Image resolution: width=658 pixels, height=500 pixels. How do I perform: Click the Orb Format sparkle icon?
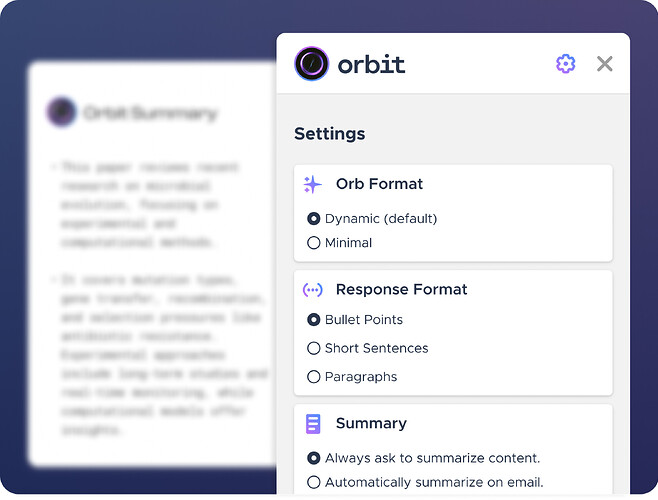(x=312, y=185)
